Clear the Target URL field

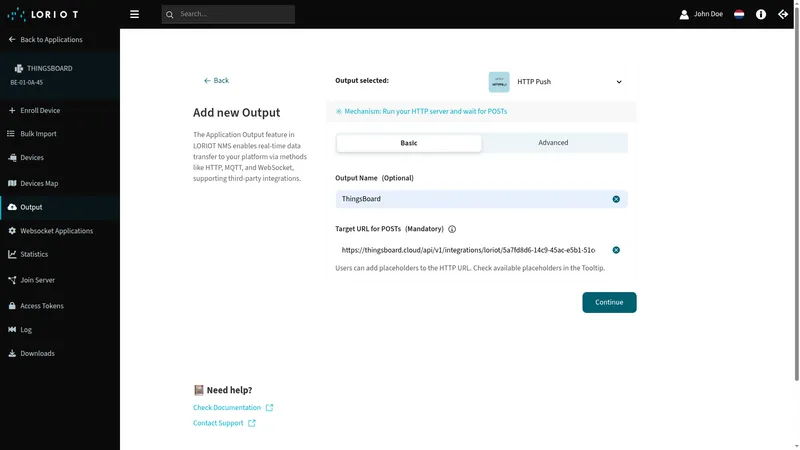tap(616, 250)
